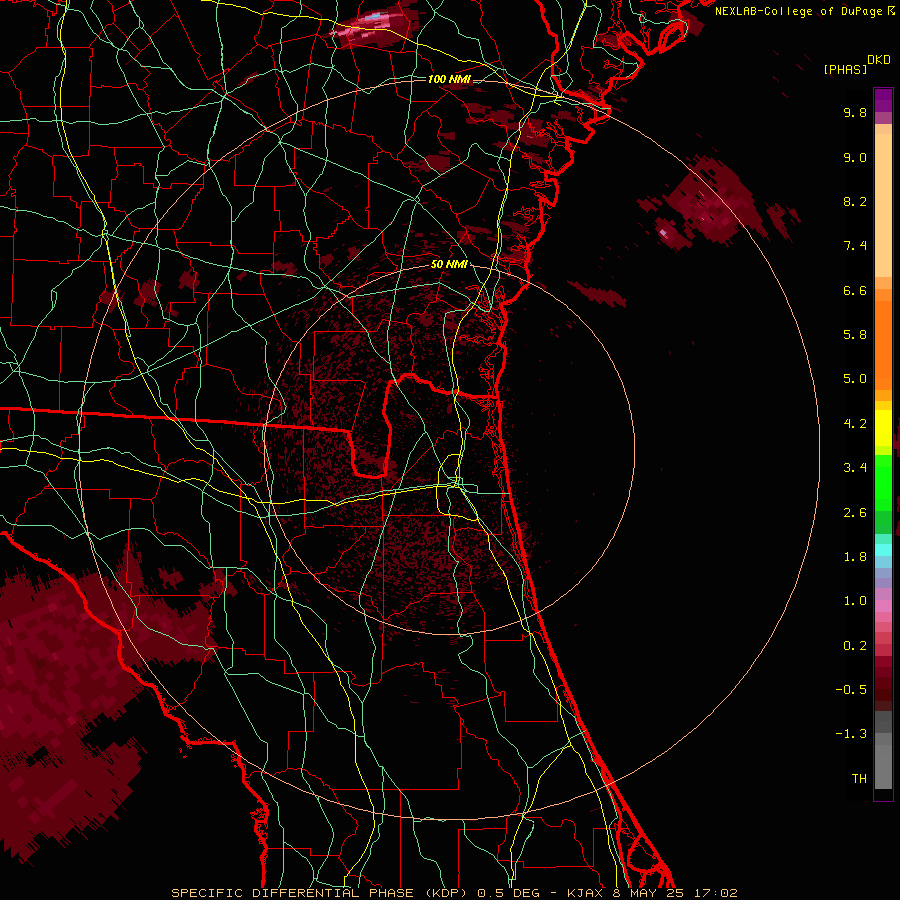Click the 2.6 value on the color scale

[855, 513]
